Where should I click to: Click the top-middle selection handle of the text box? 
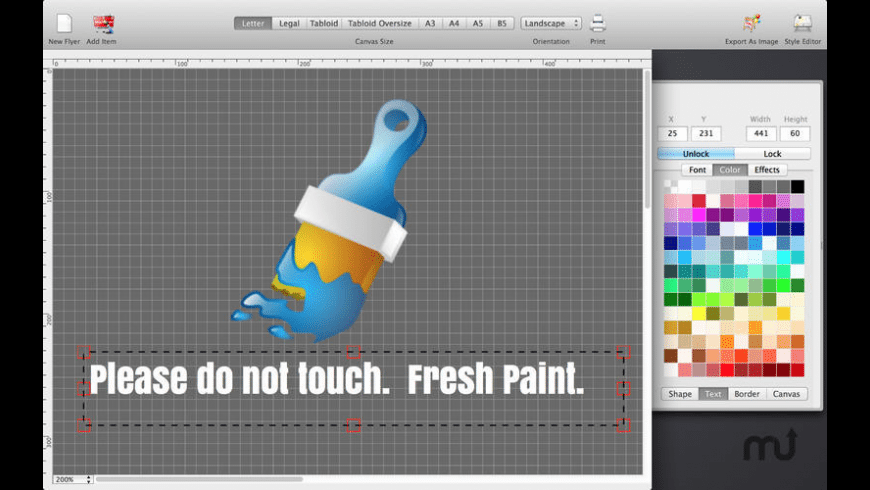tap(353, 352)
